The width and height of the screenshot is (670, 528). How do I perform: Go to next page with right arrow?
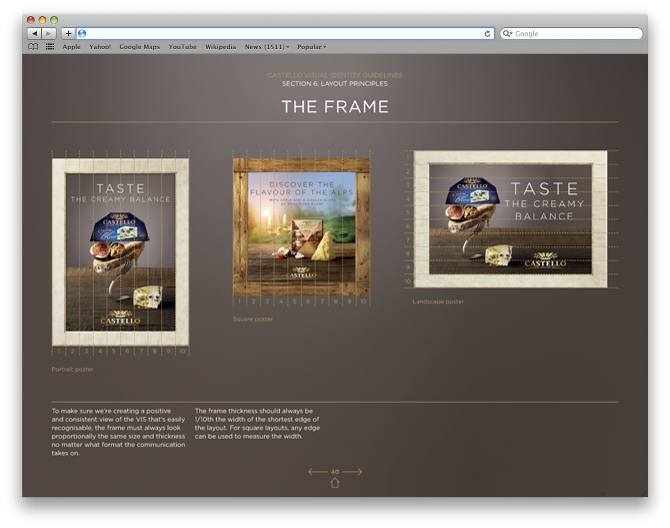(353, 472)
